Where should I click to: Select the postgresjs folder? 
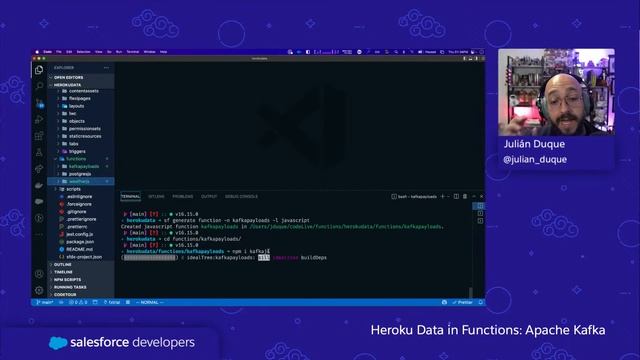coord(81,174)
